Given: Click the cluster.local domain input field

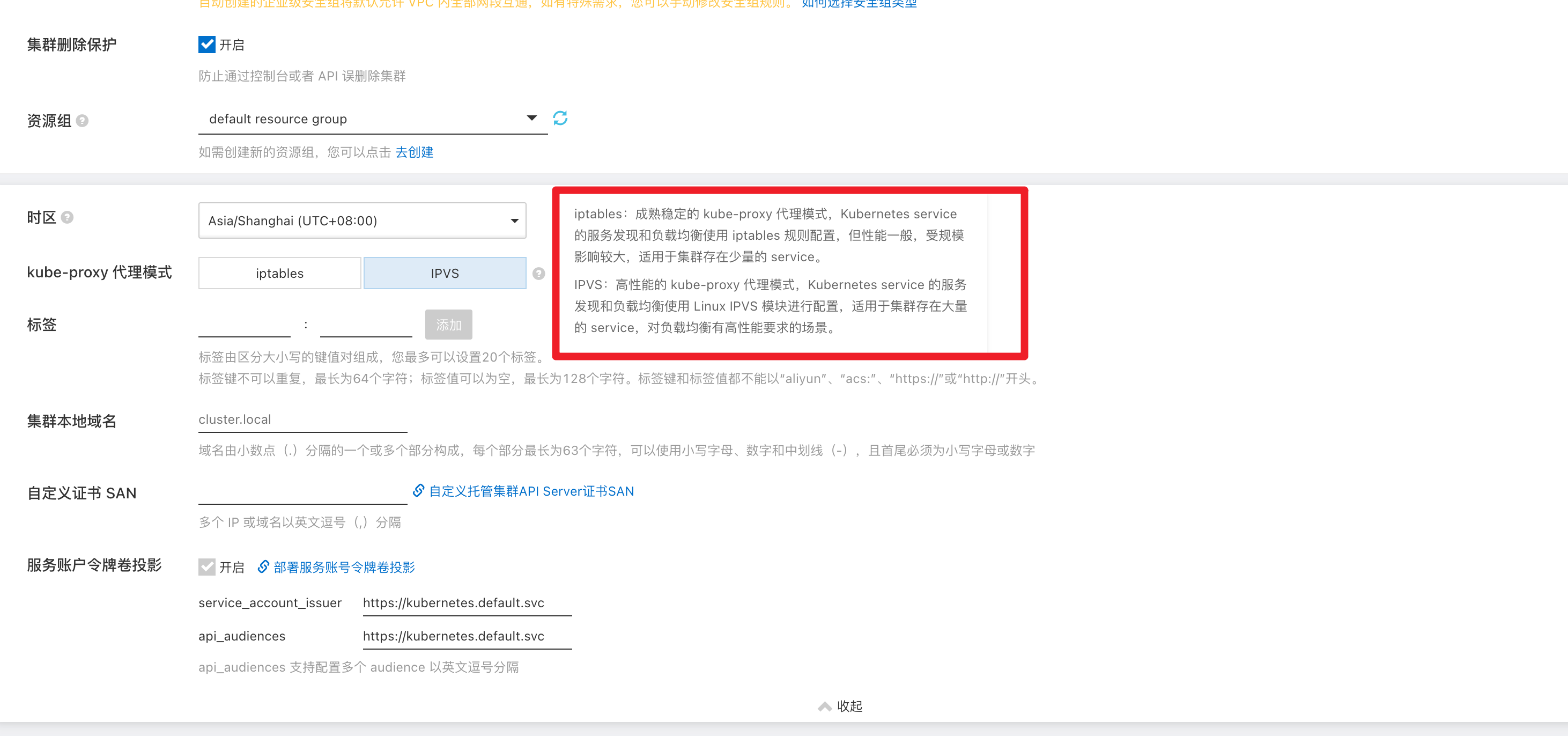Looking at the screenshot, I should (x=302, y=419).
